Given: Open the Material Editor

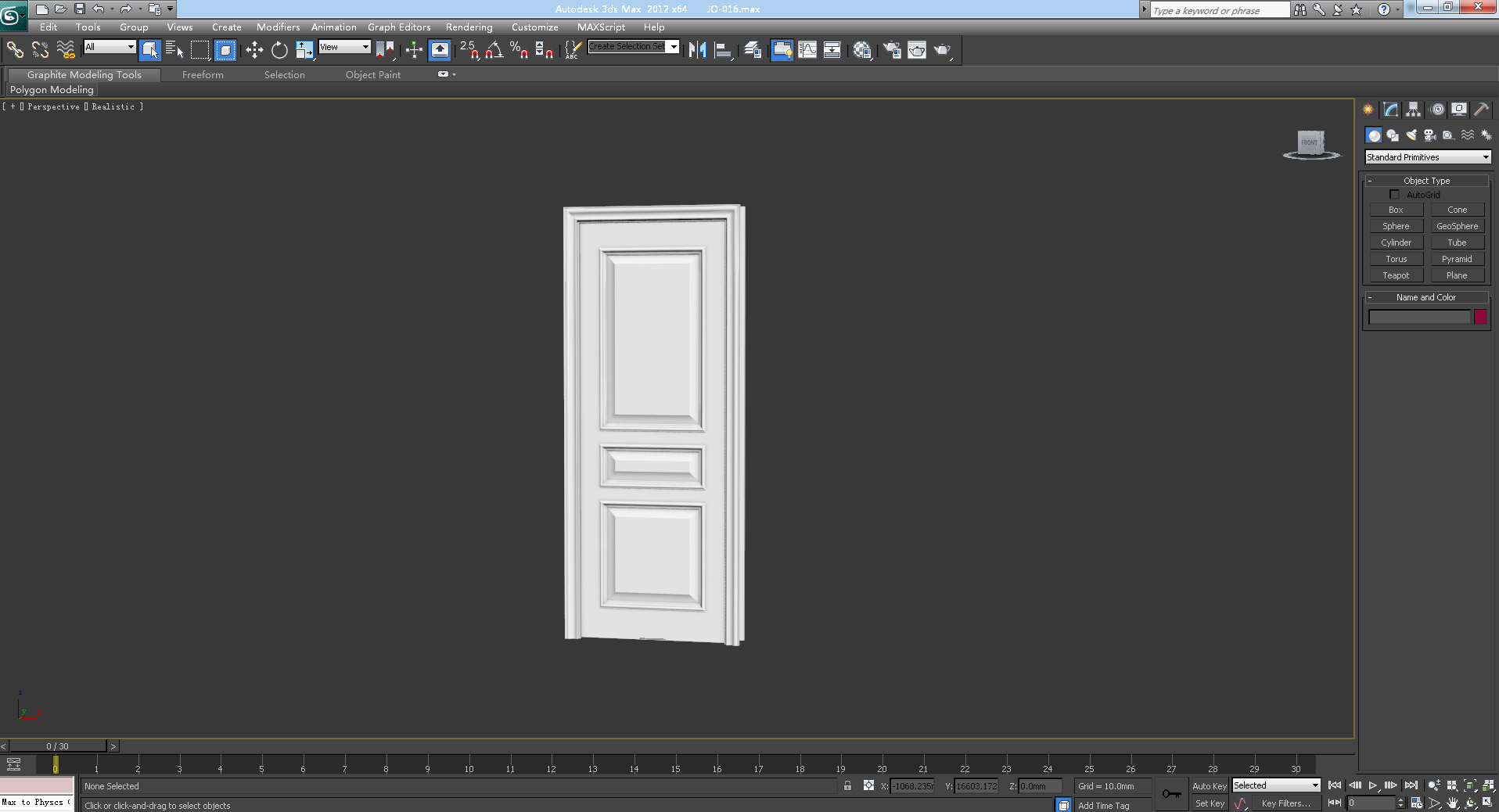Looking at the screenshot, I should pos(862,50).
